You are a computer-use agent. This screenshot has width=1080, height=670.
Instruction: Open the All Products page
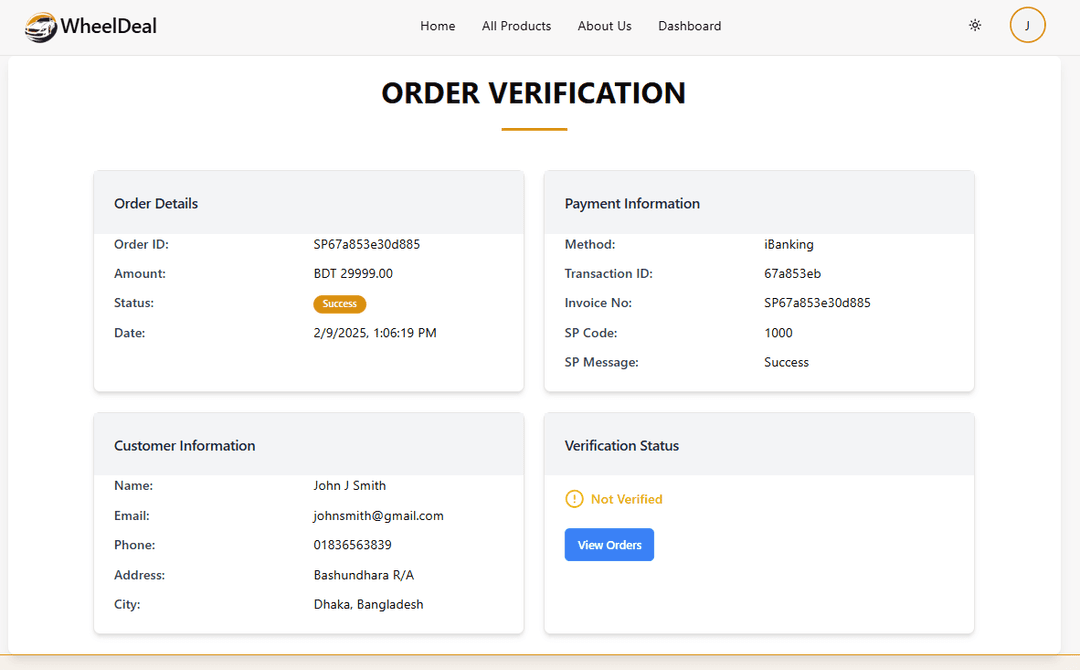pos(516,26)
